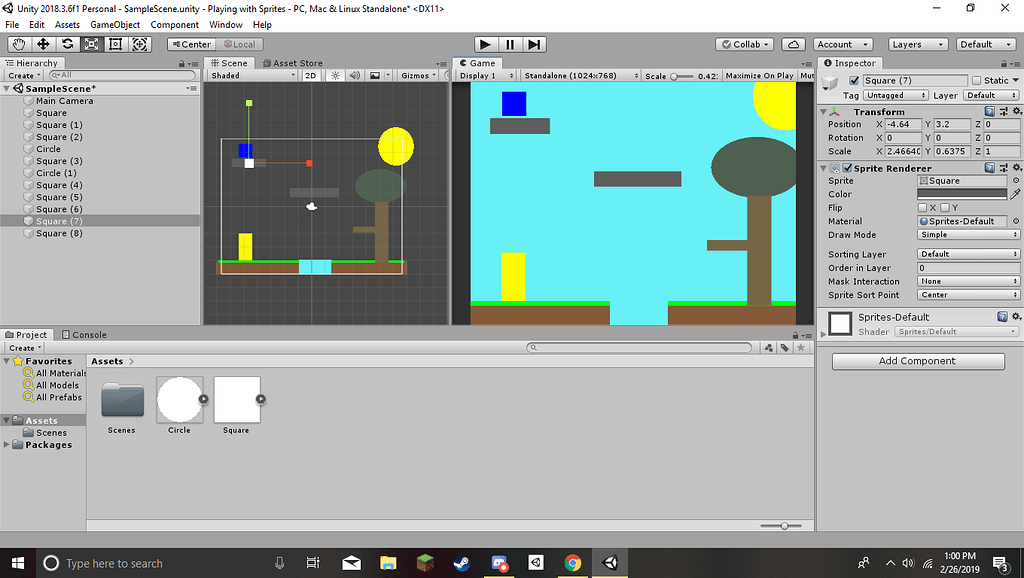
Task: Select the Scale tool
Action: pos(91,44)
